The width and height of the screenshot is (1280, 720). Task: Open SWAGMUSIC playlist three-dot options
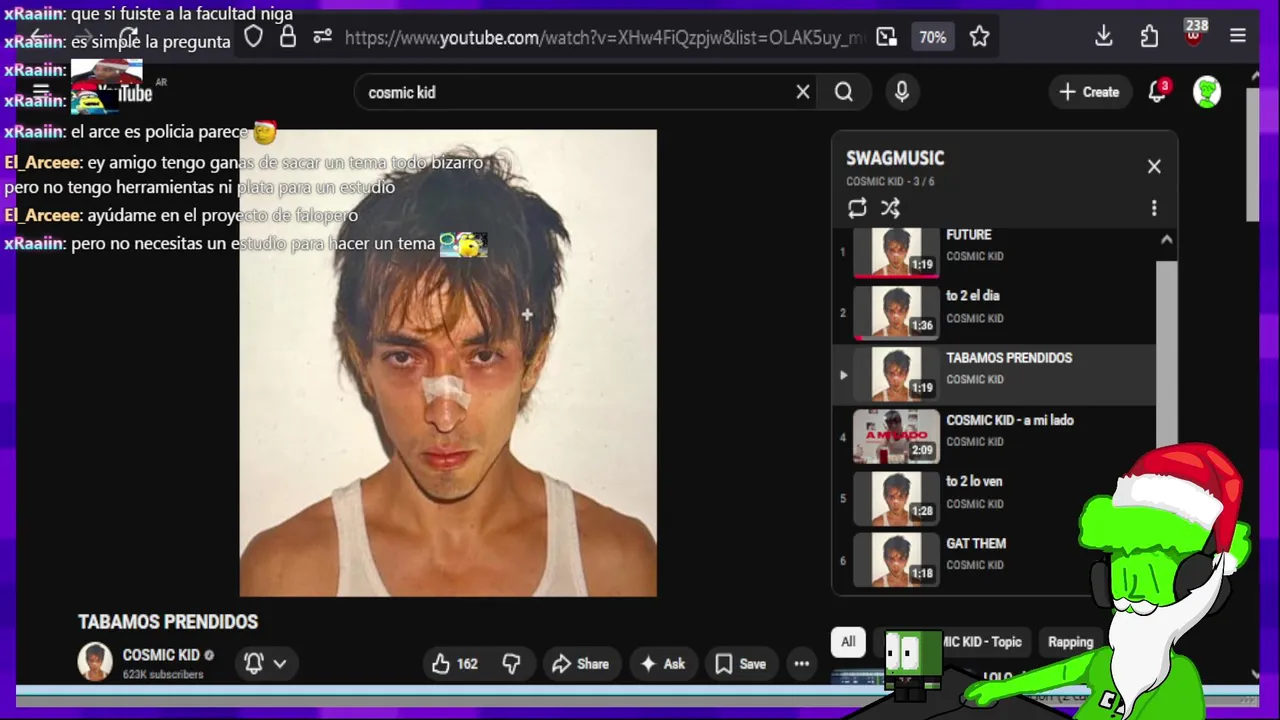click(1154, 208)
